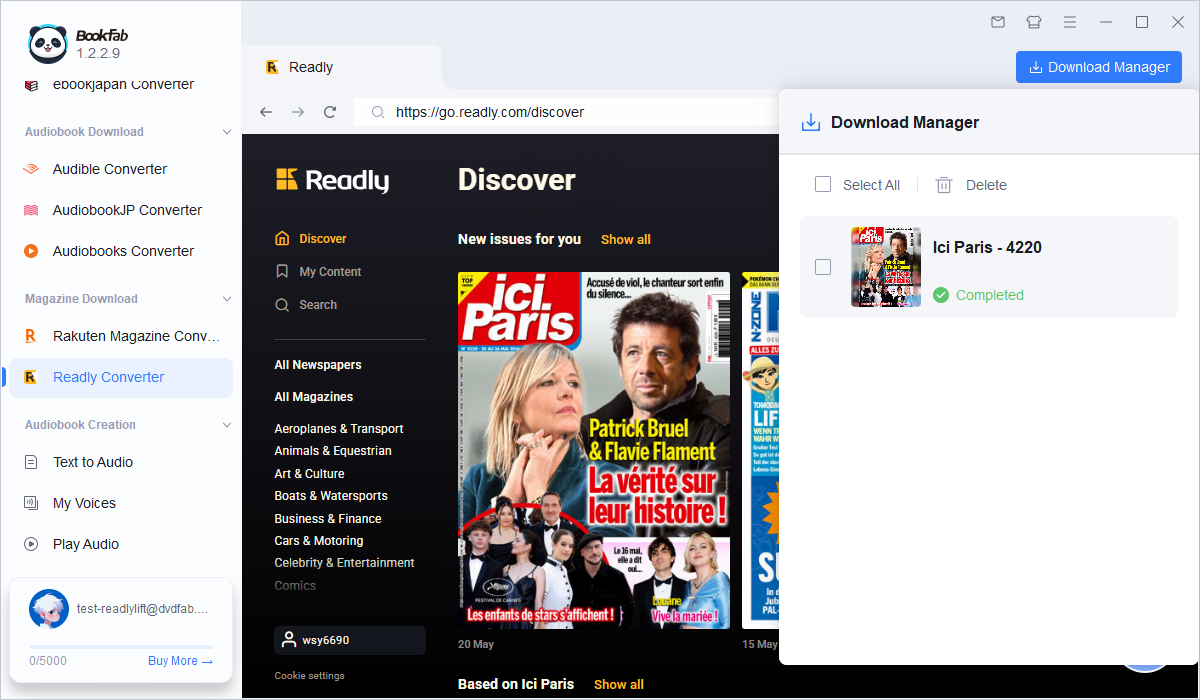The image size is (1200, 700).
Task: Click the BookFab panda logo
Action: point(47,43)
